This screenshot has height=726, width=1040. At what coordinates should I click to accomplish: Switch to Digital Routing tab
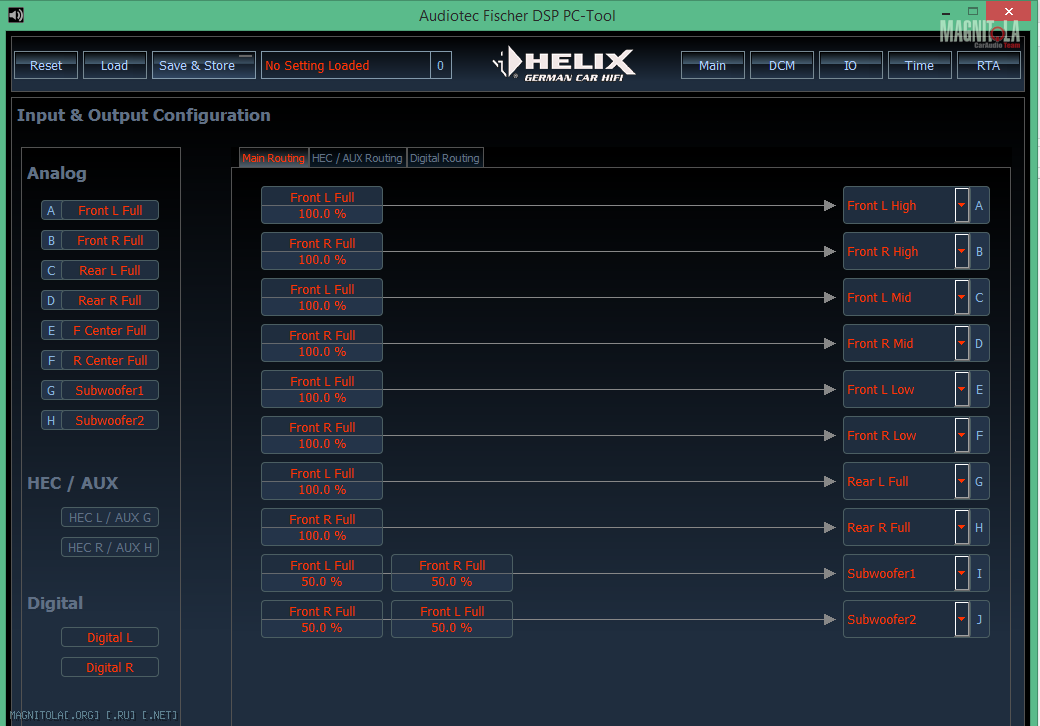pyautogui.click(x=445, y=158)
